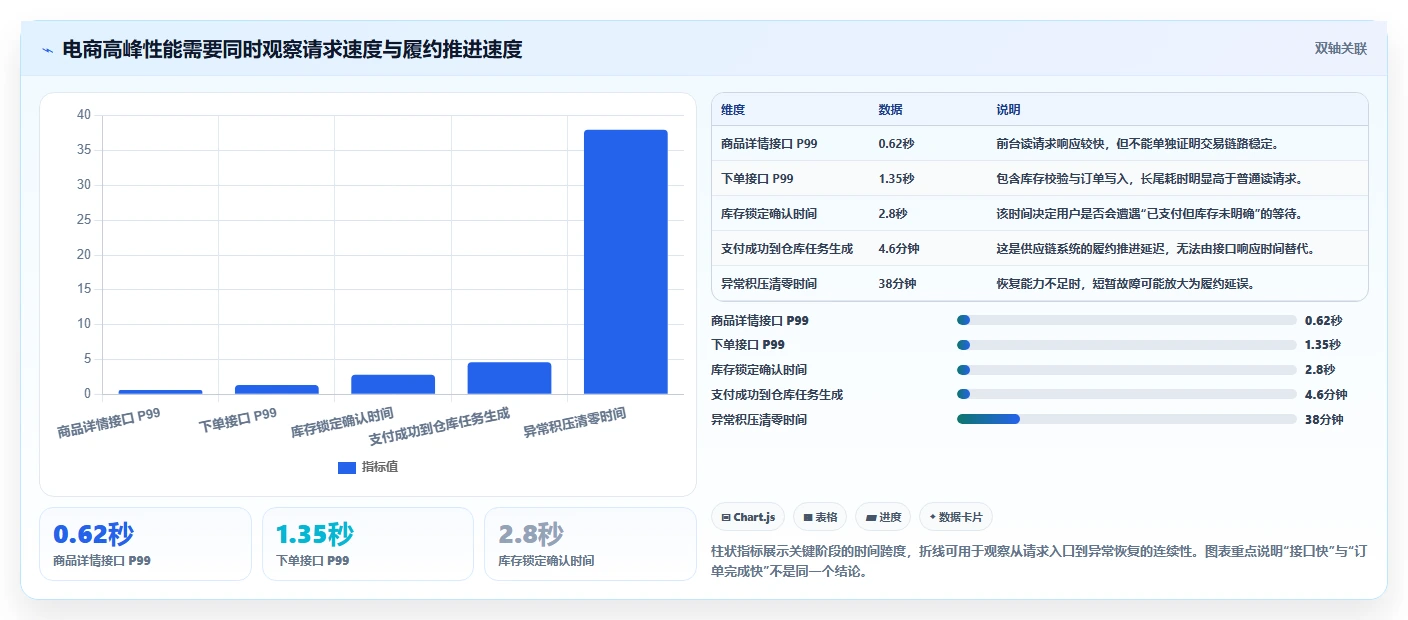Click the lightning icon beside the title
1408x620 pixels.
tap(47, 50)
